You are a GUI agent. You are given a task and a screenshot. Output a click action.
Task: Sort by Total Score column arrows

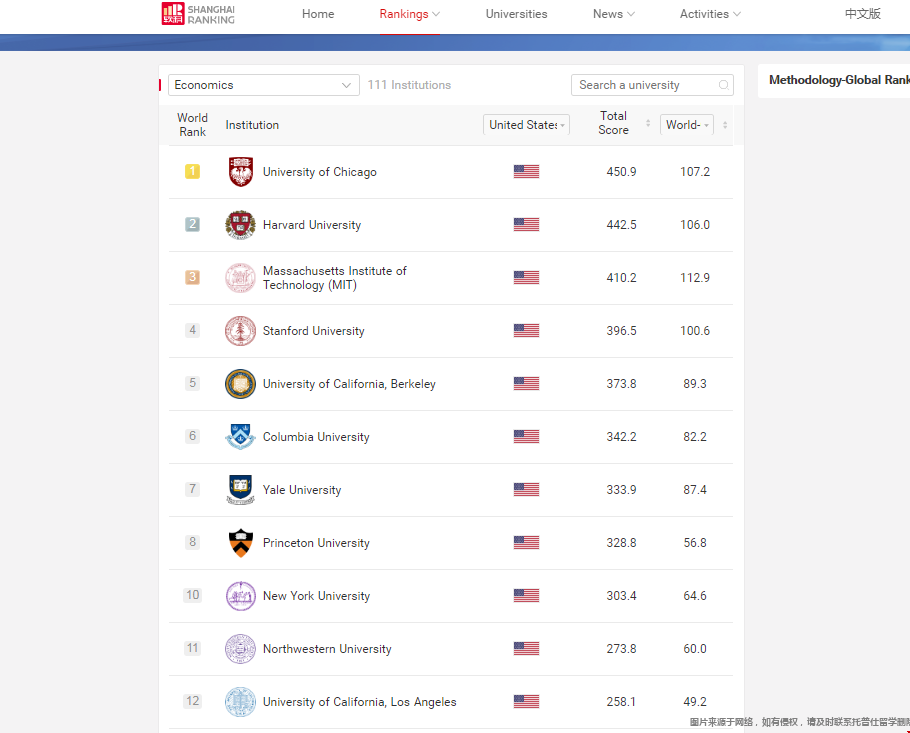[648, 124]
